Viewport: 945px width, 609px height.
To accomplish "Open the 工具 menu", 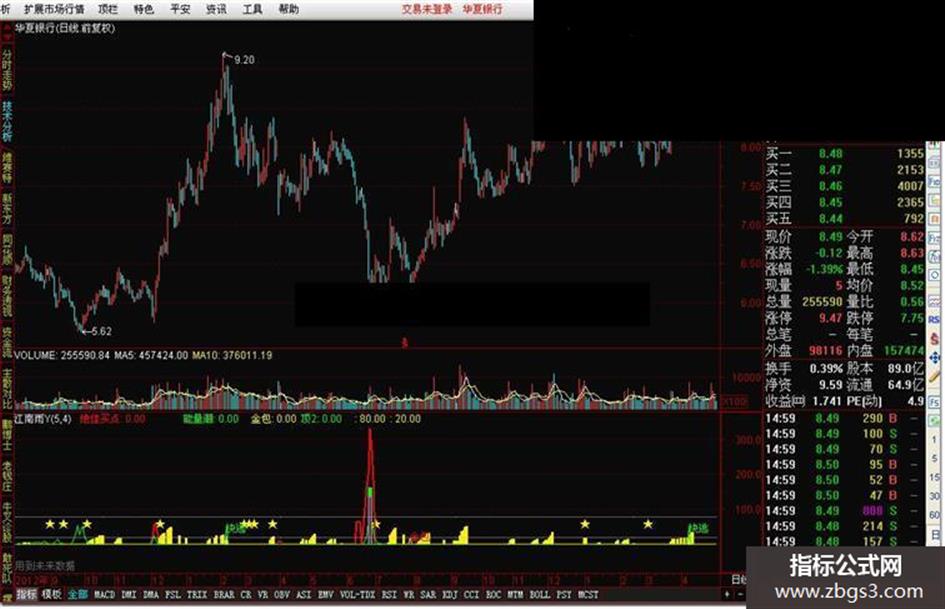I will click(x=252, y=9).
